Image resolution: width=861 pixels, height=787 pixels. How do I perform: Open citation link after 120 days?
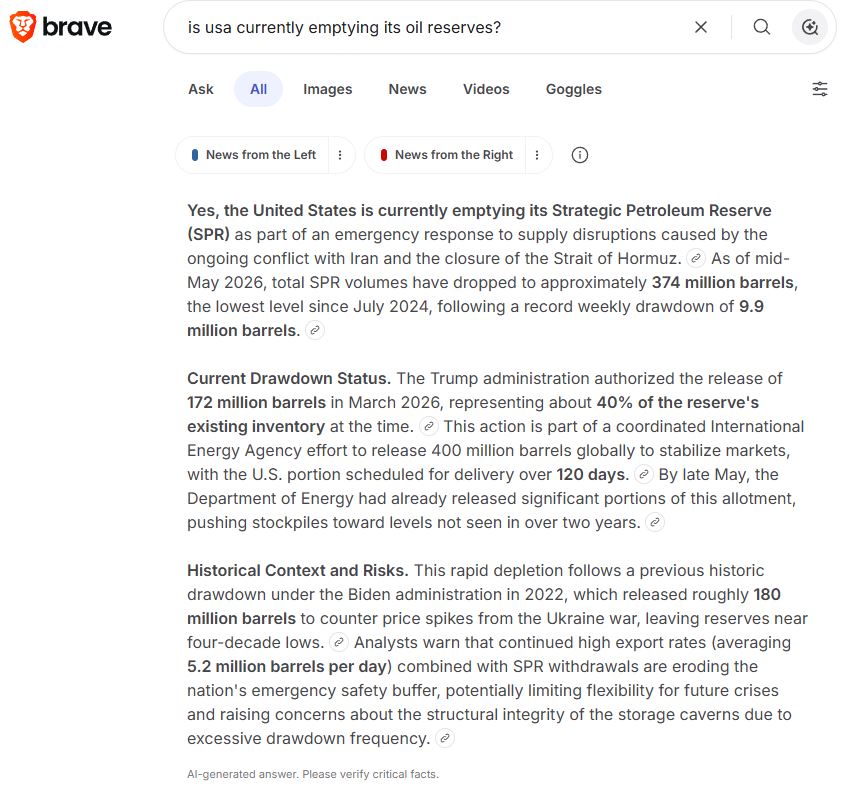click(644, 475)
